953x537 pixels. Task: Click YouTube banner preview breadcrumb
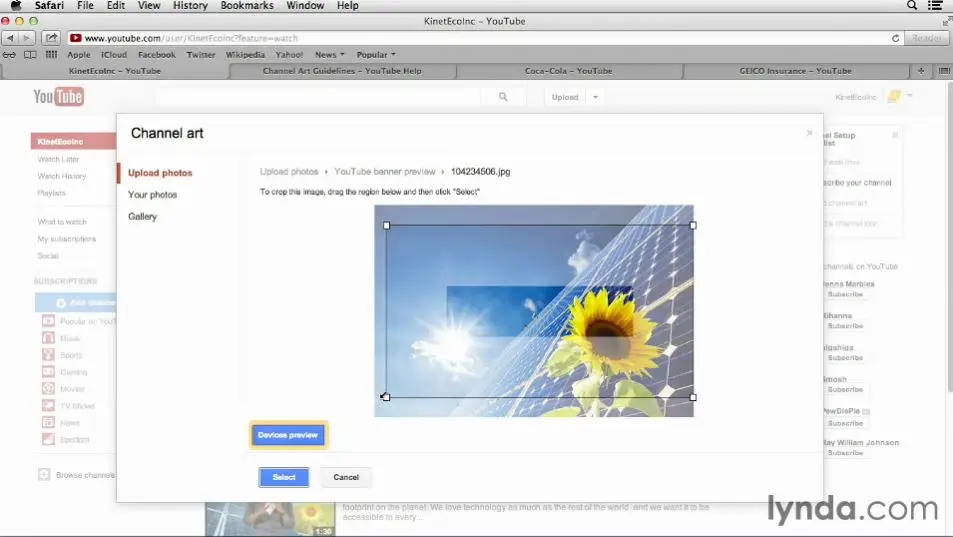(385, 171)
